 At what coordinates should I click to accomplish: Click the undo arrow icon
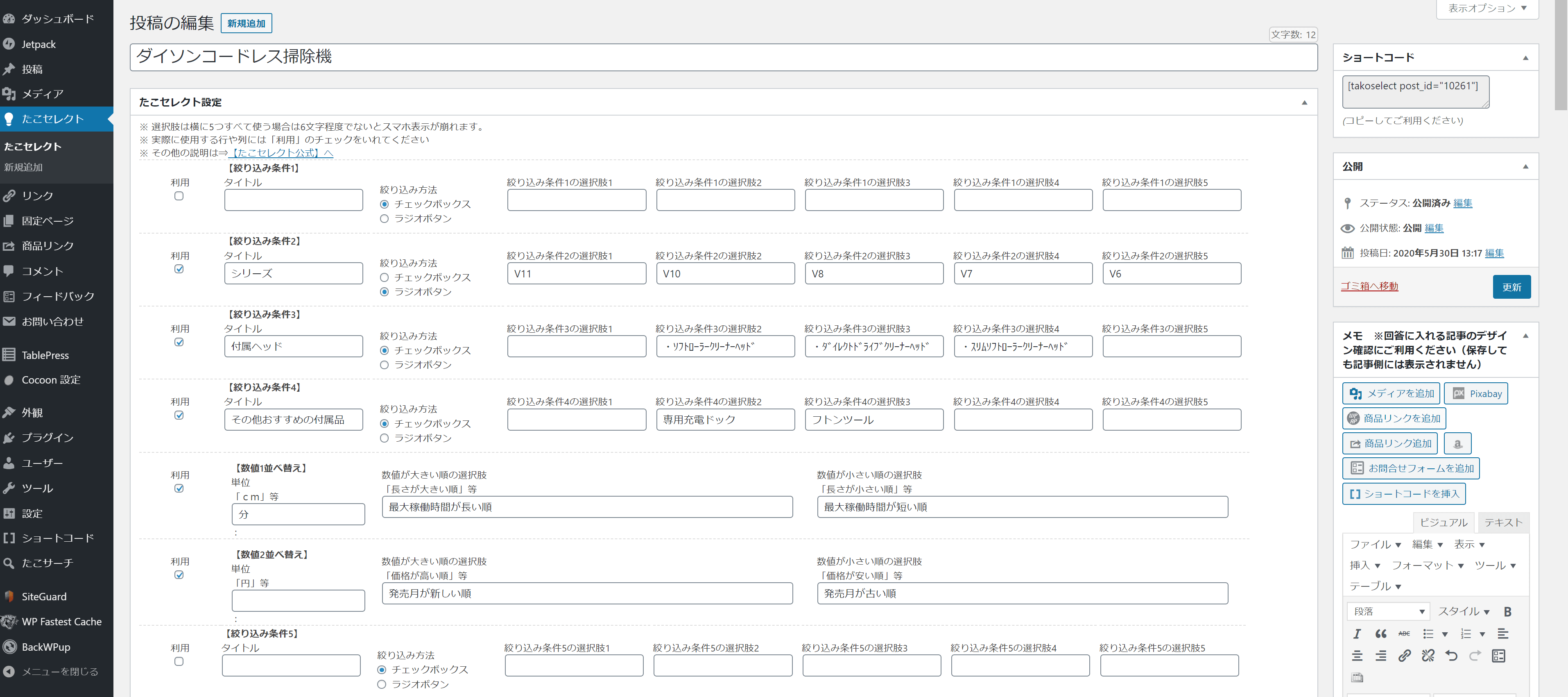(x=1451, y=656)
